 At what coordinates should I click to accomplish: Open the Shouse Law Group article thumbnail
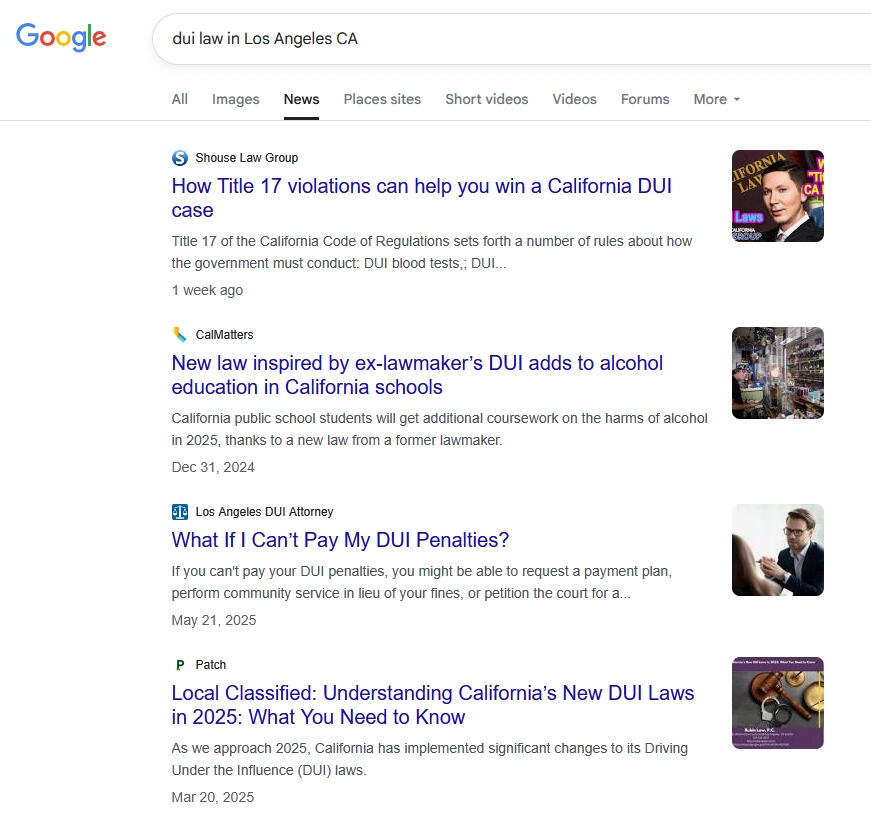click(778, 196)
